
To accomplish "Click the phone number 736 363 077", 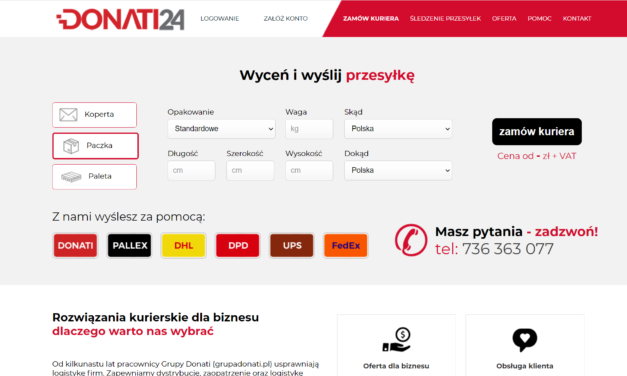I will (508, 249).
